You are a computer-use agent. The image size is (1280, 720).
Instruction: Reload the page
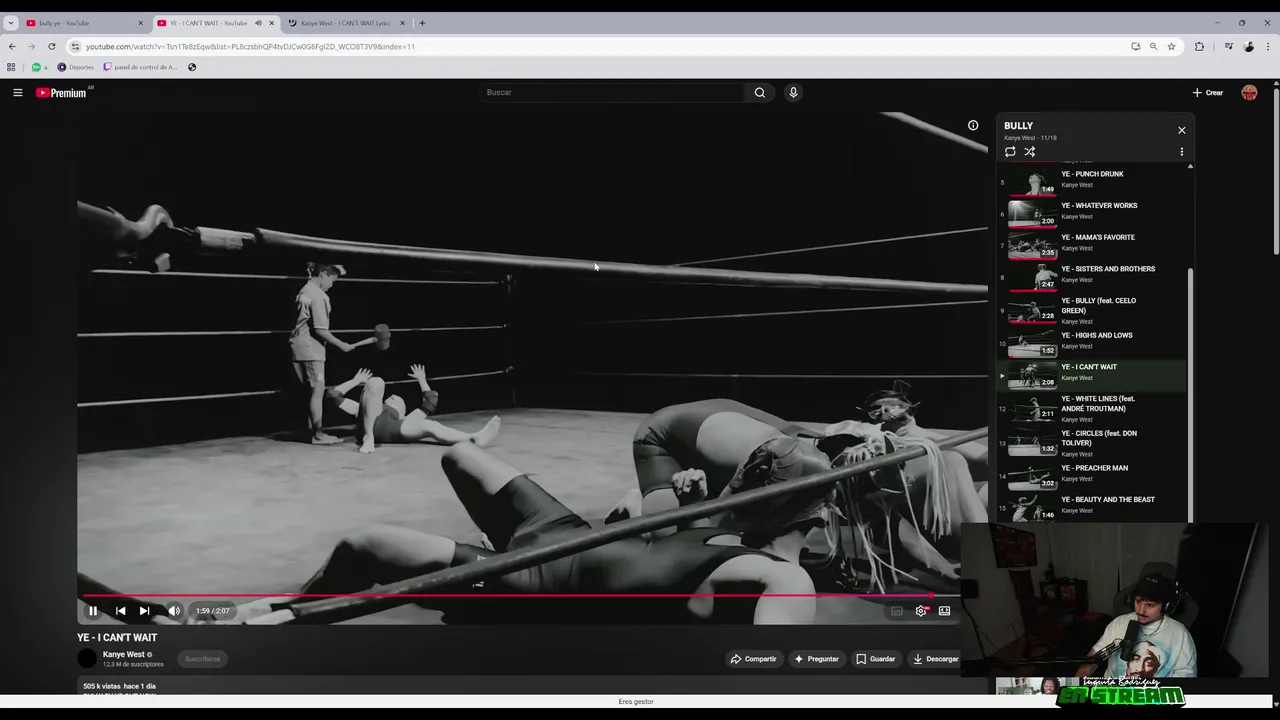52,46
